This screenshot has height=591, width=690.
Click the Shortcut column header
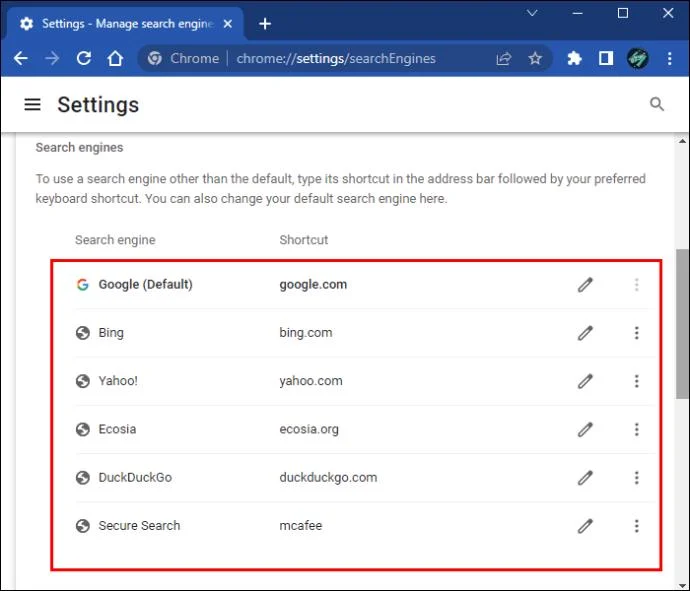[x=304, y=240]
